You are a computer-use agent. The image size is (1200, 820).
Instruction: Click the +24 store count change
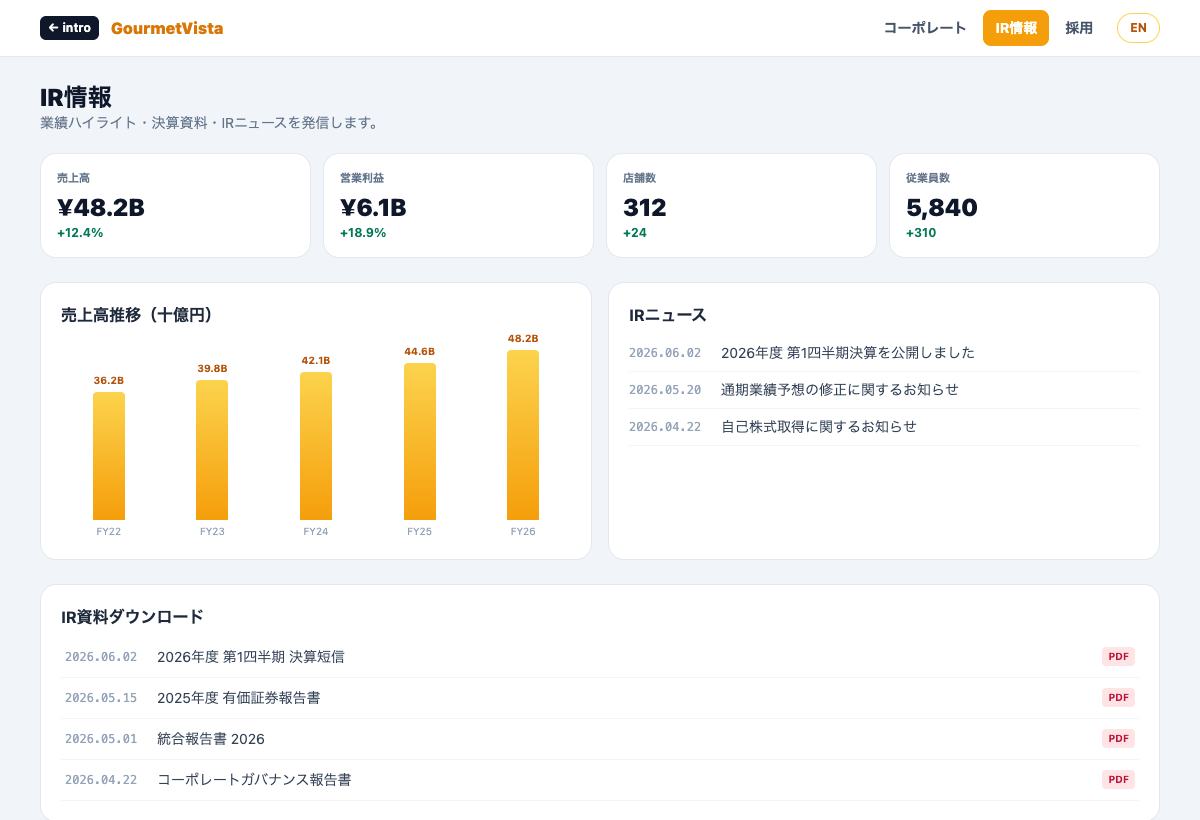pyautogui.click(x=635, y=233)
